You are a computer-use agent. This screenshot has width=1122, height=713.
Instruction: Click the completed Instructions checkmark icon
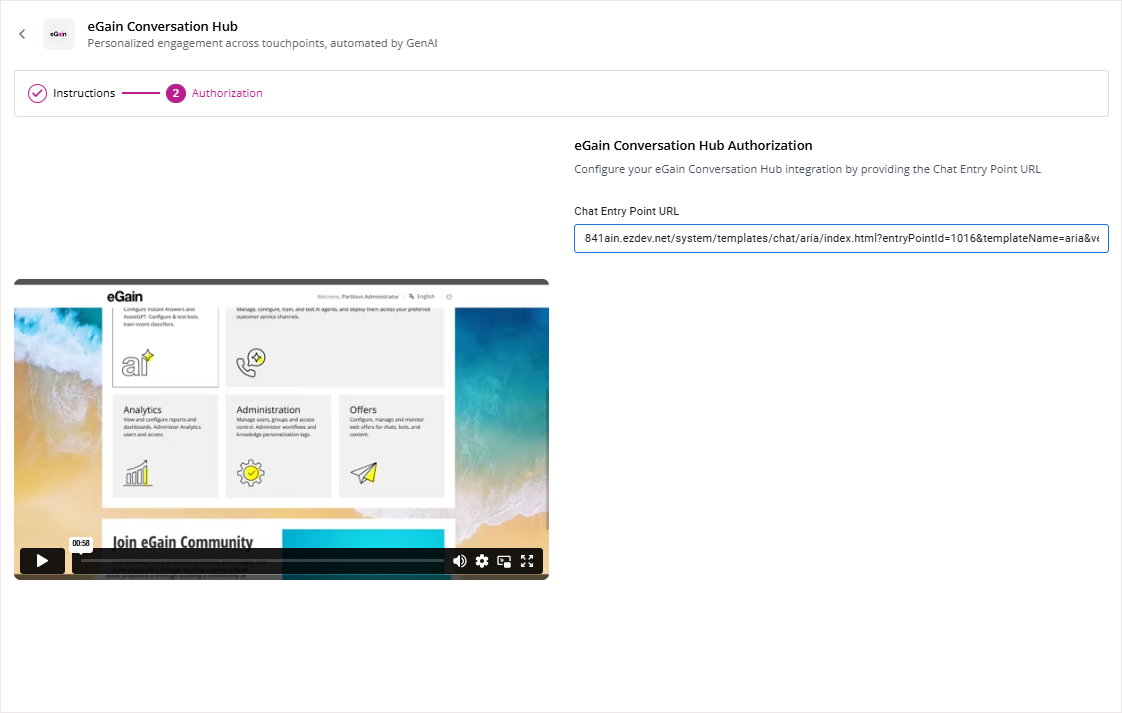tap(37, 93)
